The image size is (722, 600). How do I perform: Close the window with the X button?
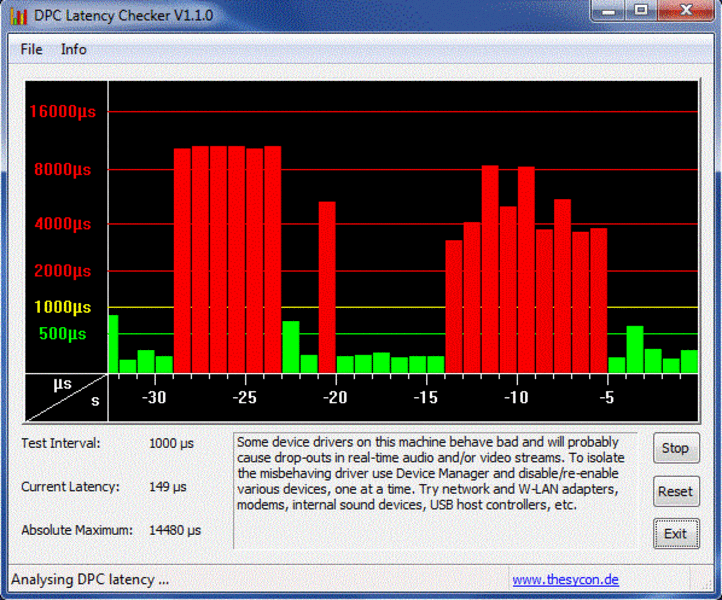pos(686,11)
